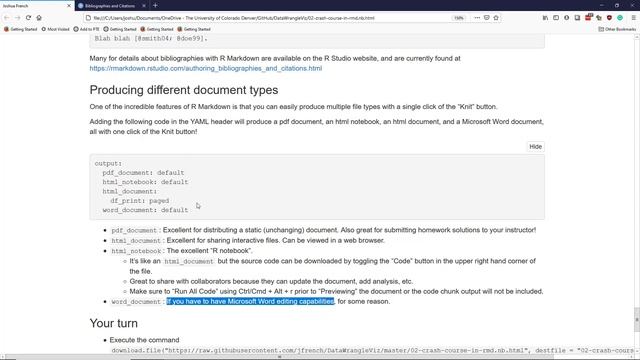Open Other Bookmarks folder
Screen dimensions: 640x360
pyautogui.click(x=617, y=29)
